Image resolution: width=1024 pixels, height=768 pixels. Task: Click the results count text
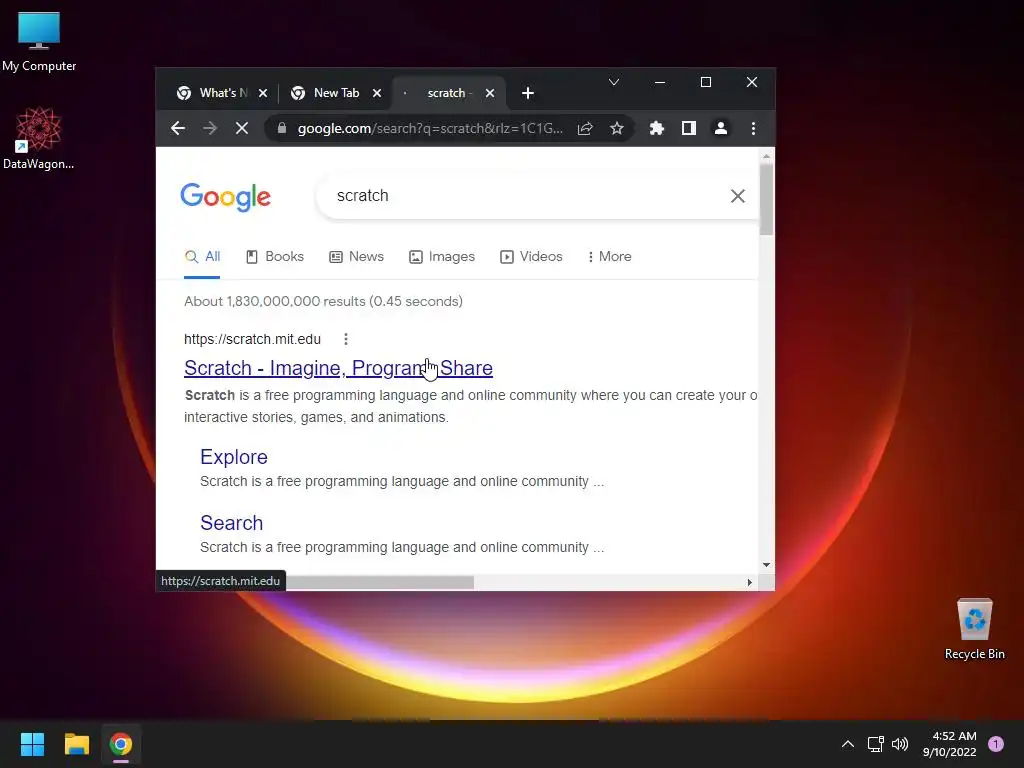[x=323, y=301]
